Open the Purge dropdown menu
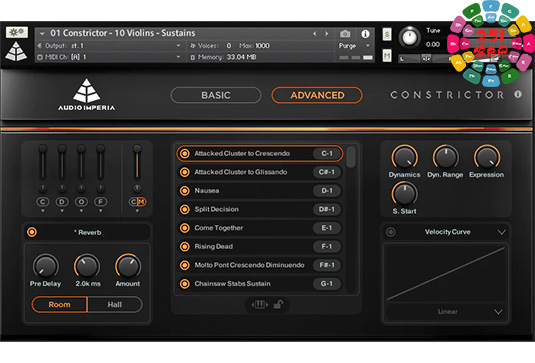 click(354, 46)
